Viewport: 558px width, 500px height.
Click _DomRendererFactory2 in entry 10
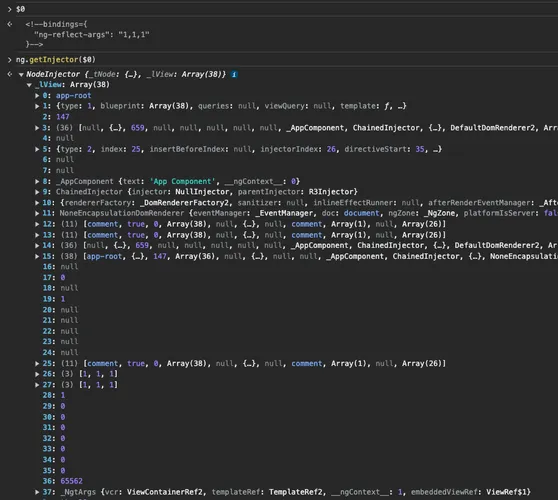point(186,202)
